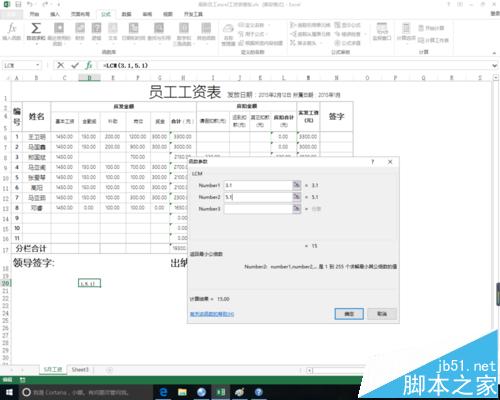
Task: Add a new sheet with the plus button
Action: coord(109,370)
